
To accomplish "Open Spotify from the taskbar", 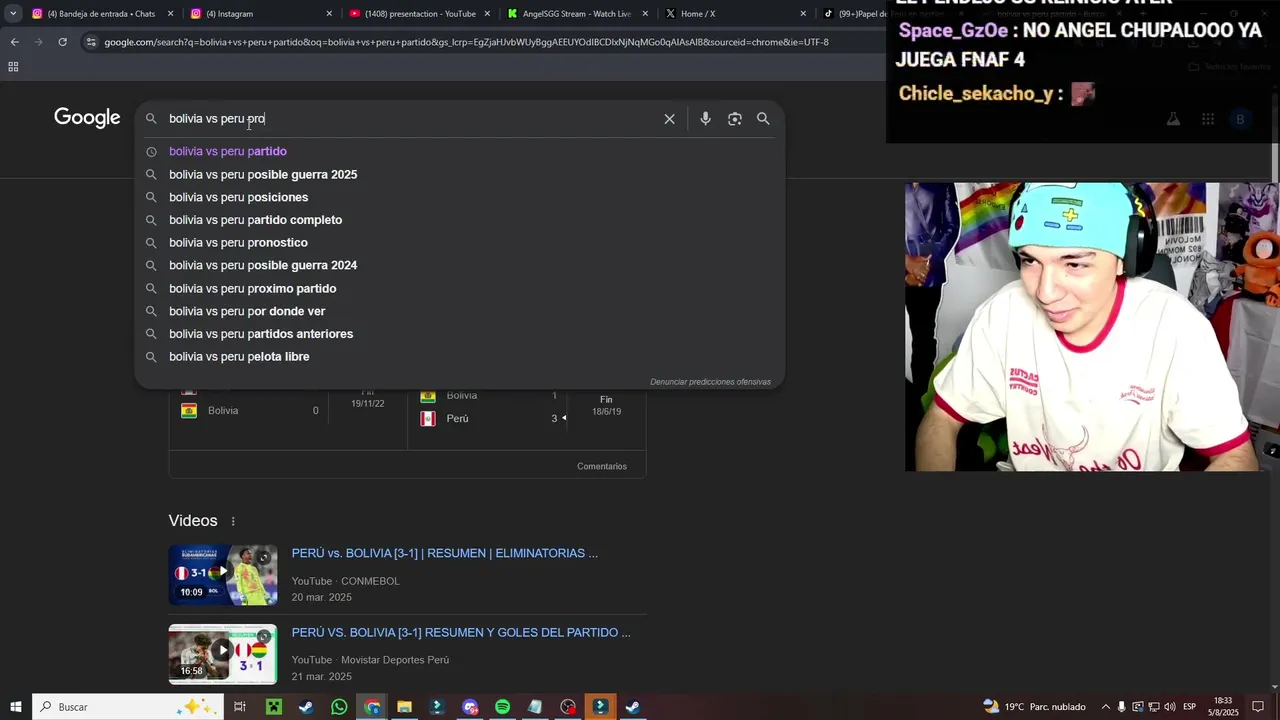I will pyautogui.click(x=502, y=707).
